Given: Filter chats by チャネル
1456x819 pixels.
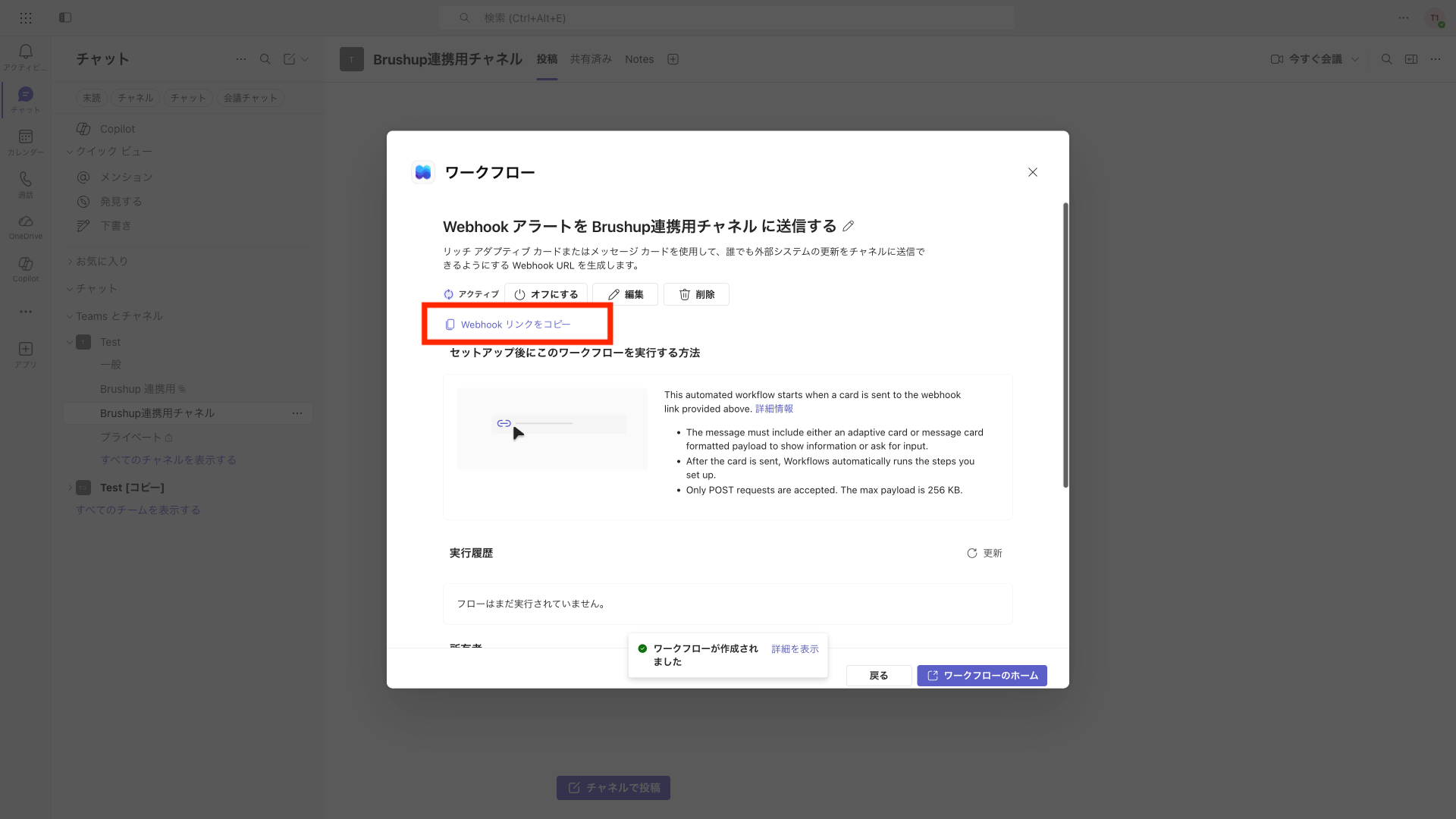Looking at the screenshot, I should (x=136, y=98).
